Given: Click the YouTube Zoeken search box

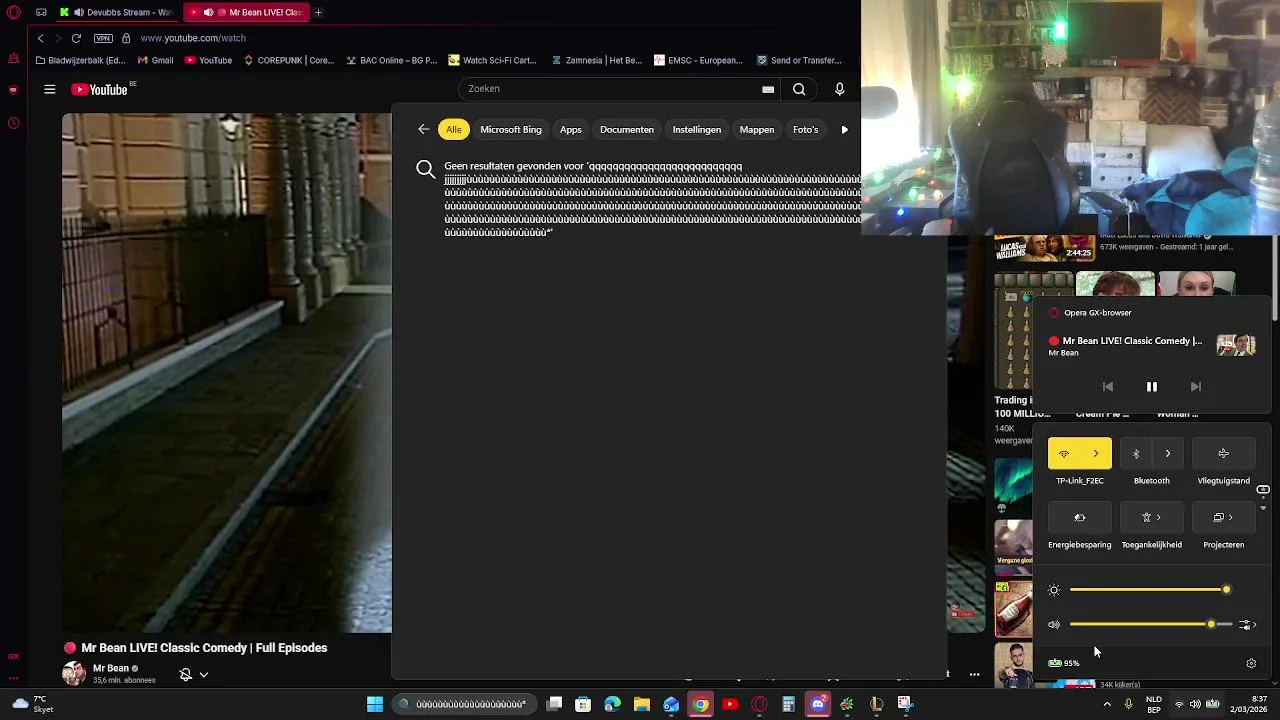Looking at the screenshot, I should 610,89.
